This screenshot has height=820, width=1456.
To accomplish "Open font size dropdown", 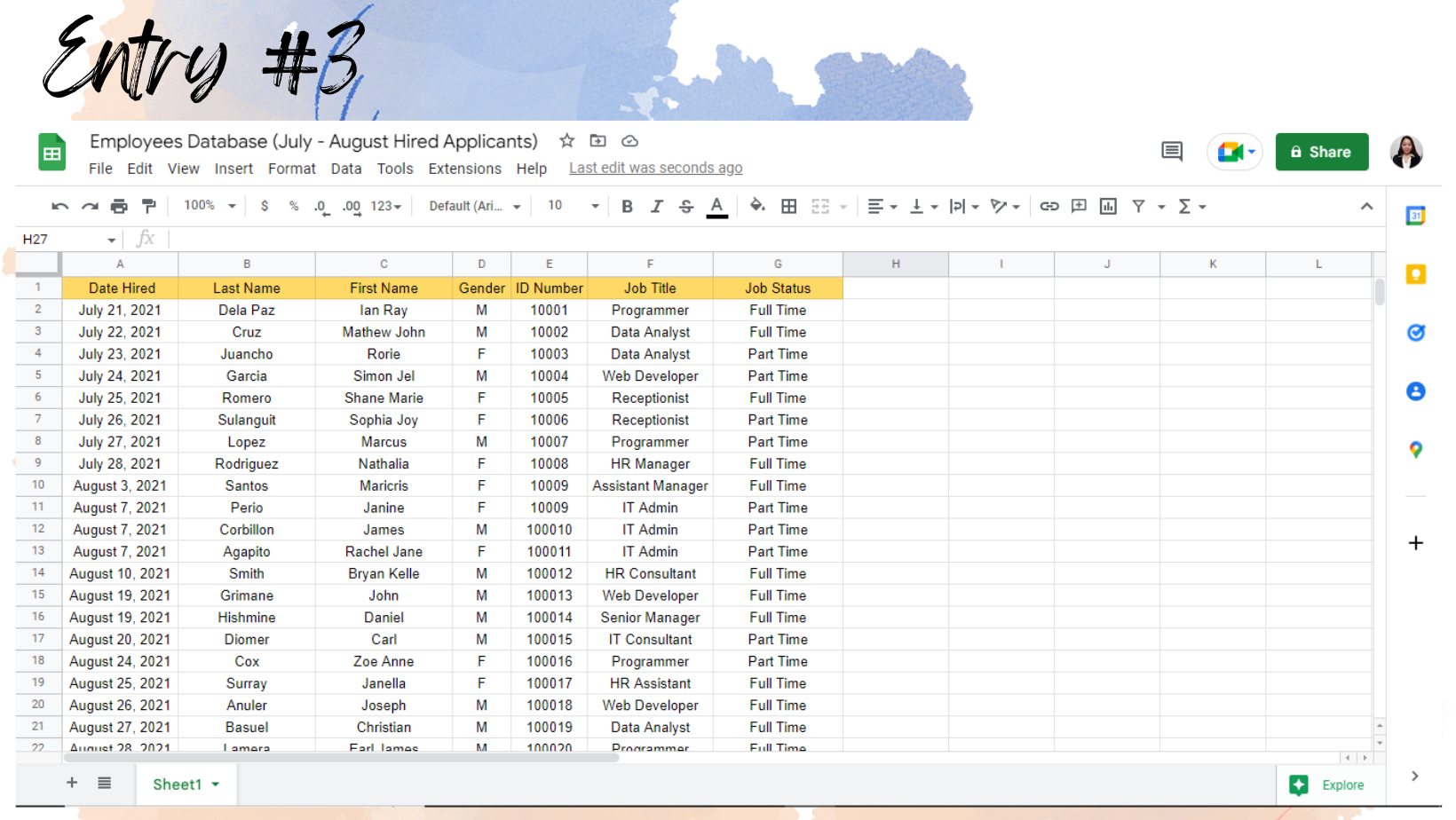I will tap(573, 206).
